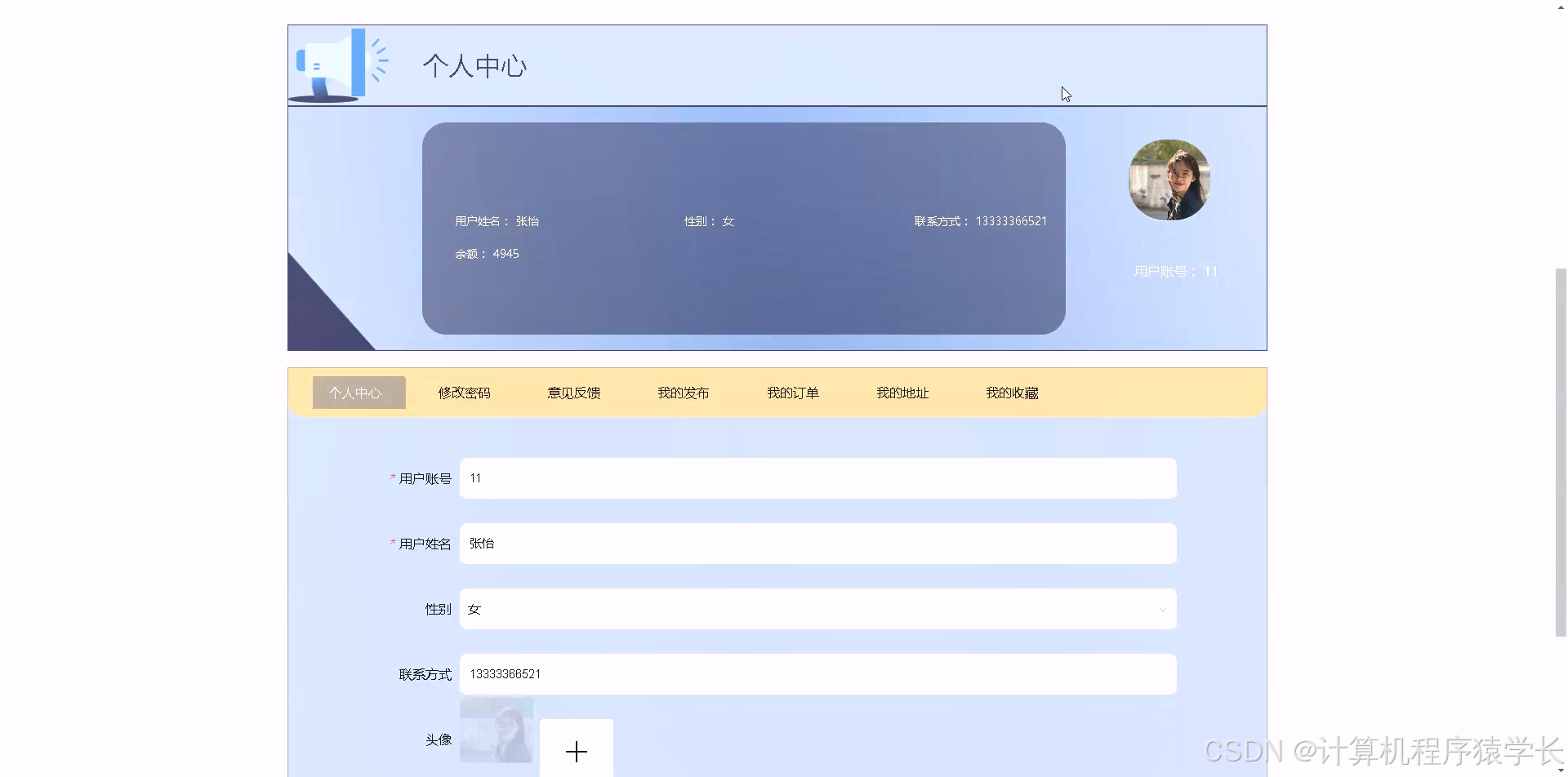This screenshot has height=777, width=1568.
Task: Open the 个人中心 tab
Action: pyautogui.click(x=359, y=393)
